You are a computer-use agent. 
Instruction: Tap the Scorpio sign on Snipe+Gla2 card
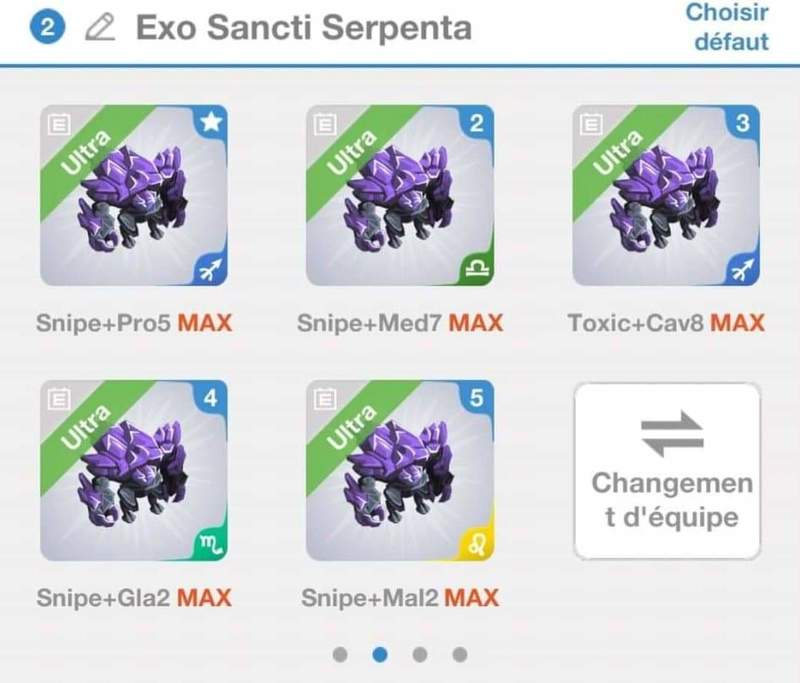pyautogui.click(x=212, y=545)
